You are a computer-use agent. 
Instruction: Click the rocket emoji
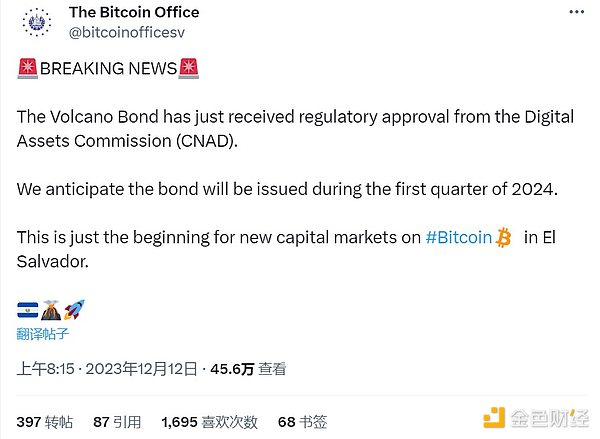pos(73,310)
